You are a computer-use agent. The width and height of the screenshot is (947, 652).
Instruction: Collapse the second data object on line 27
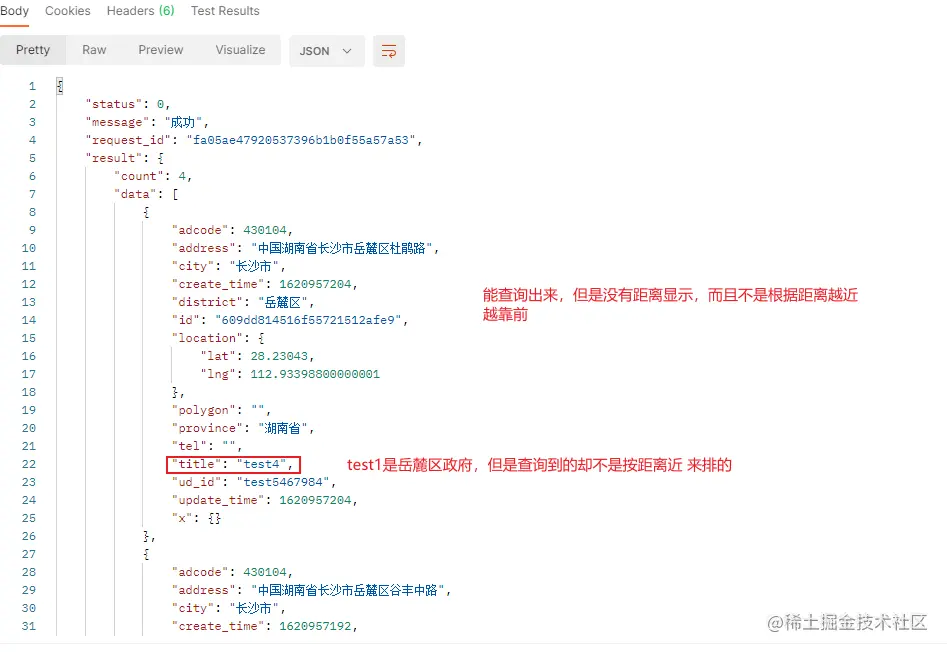[146, 554]
